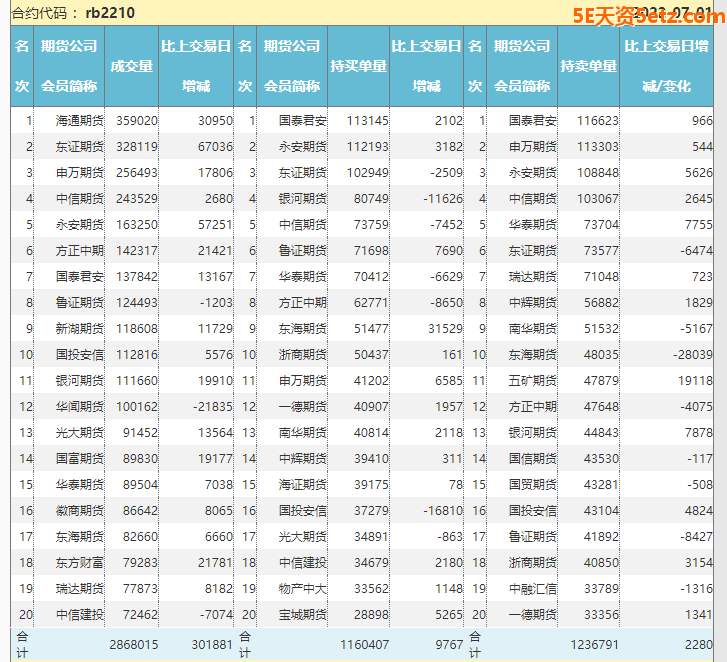This screenshot has width=727, height=662.
Task: Click the 持卖单量 column header
Action: [x=589, y=66]
